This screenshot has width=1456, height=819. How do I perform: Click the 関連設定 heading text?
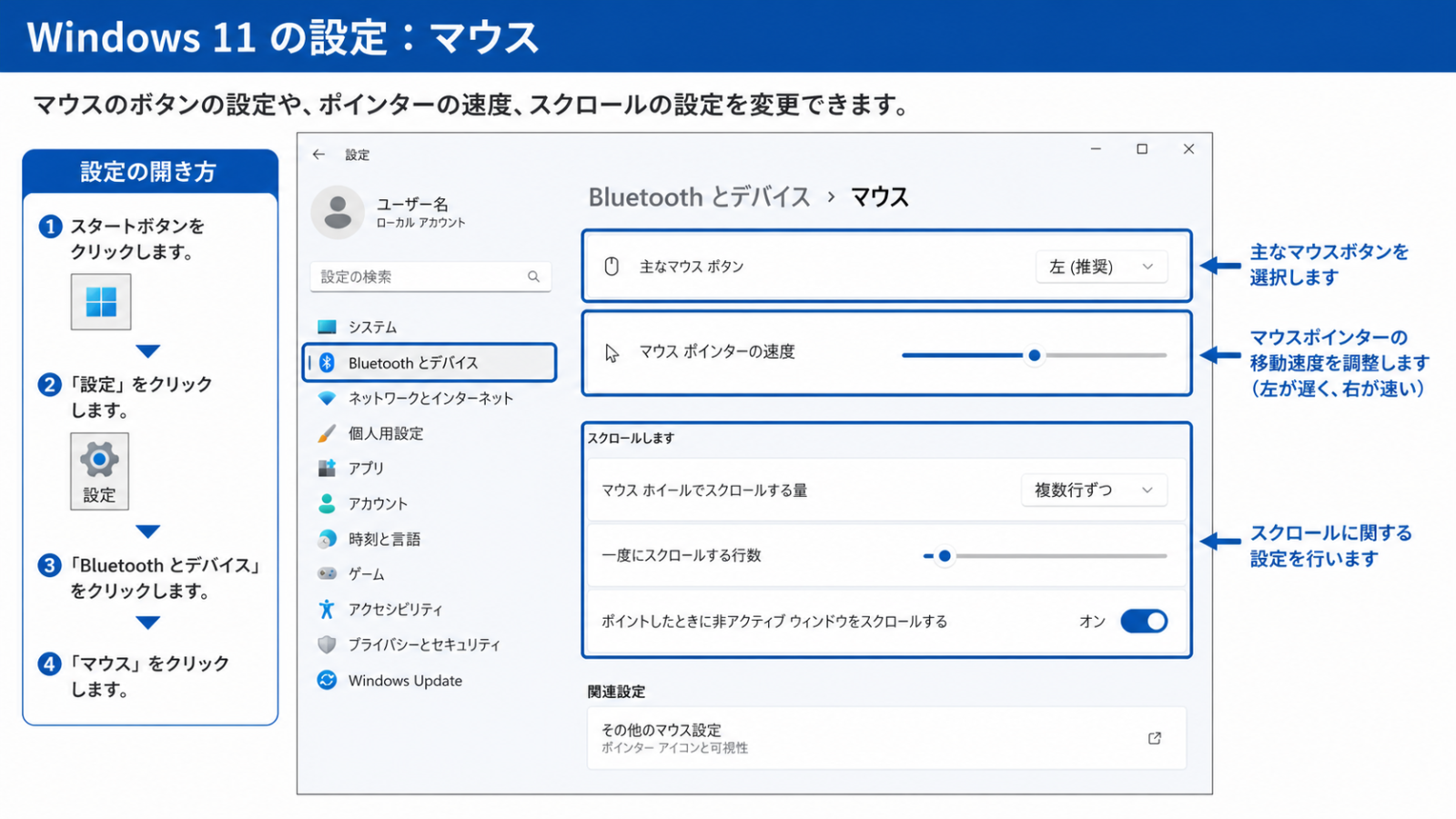pyautogui.click(x=616, y=692)
